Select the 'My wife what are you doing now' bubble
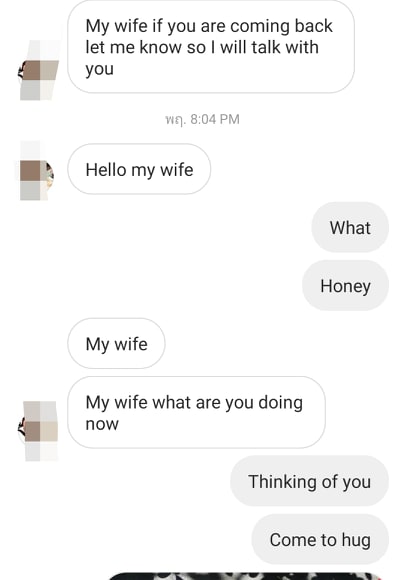This screenshot has width=402, height=580. click(x=196, y=412)
